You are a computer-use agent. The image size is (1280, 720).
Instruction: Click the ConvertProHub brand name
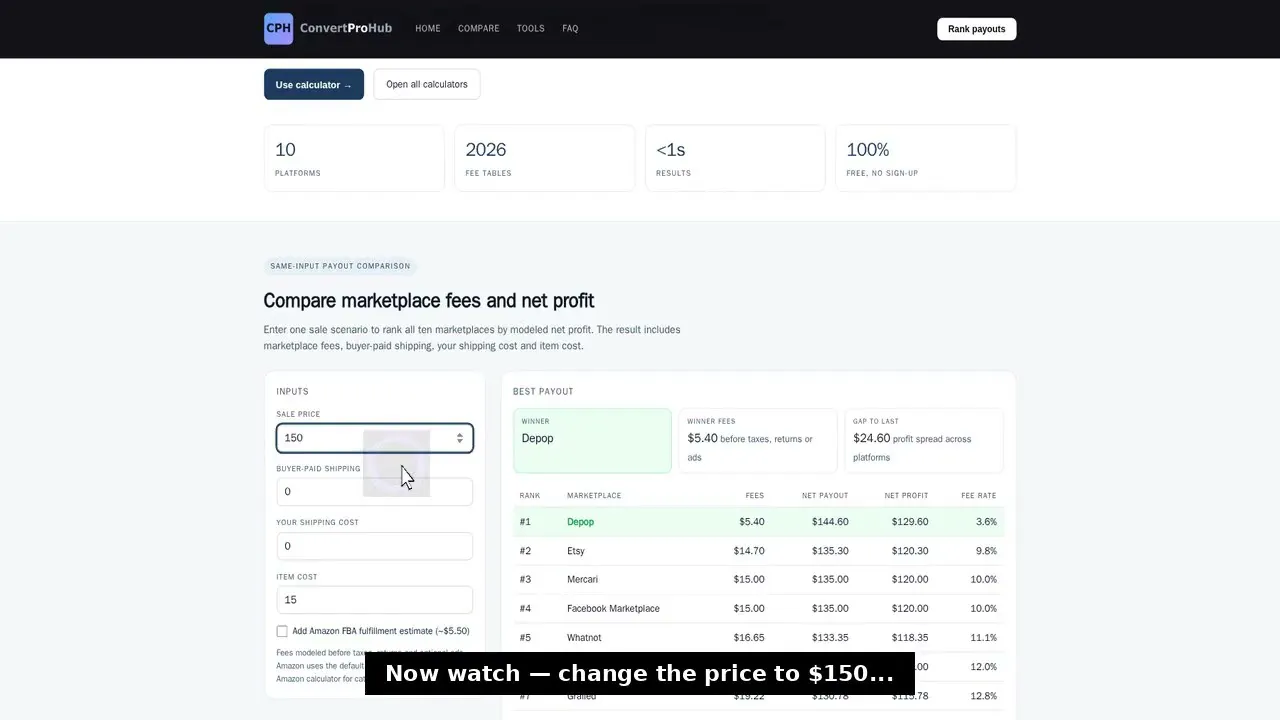tap(347, 28)
